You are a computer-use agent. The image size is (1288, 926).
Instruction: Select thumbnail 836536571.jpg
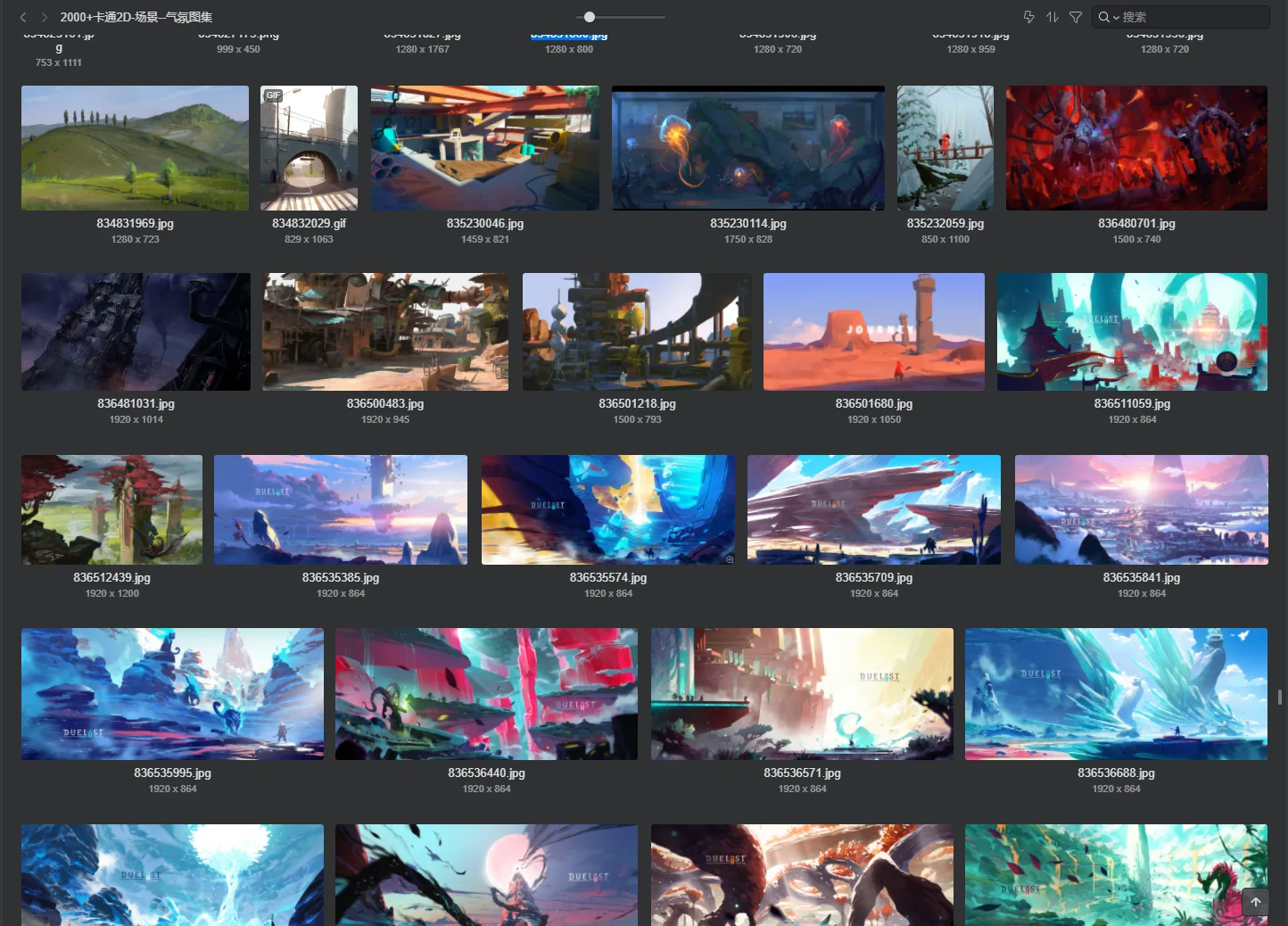802,694
